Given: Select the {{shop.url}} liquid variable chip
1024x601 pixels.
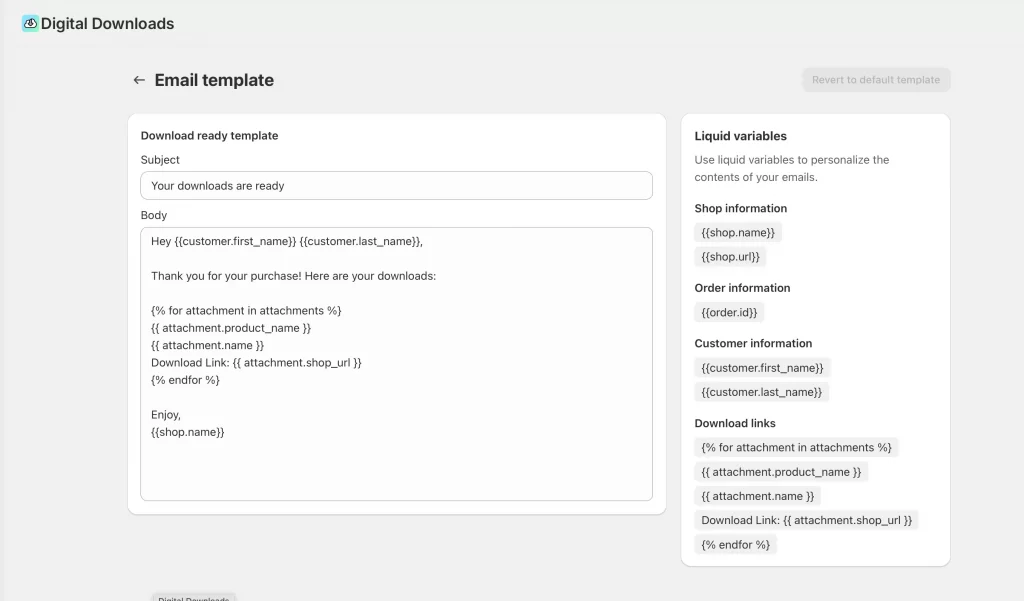Looking at the screenshot, I should (731, 257).
